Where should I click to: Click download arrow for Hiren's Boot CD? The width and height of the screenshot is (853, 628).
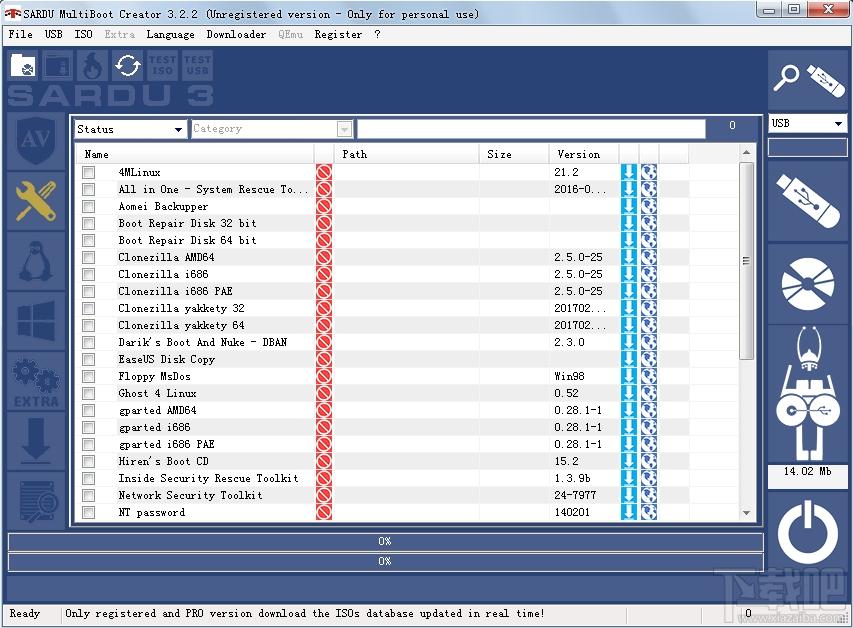(x=628, y=461)
